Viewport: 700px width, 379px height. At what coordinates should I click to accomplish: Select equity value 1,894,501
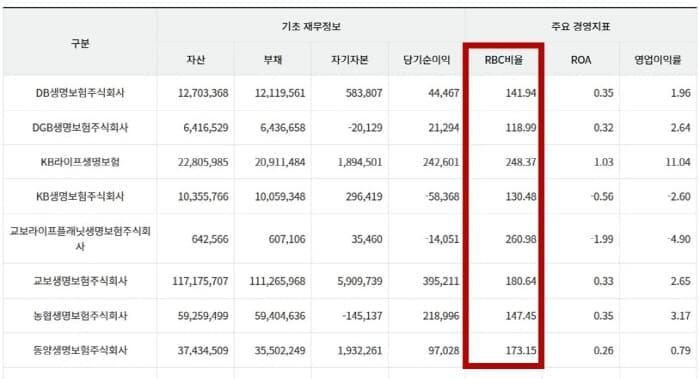click(x=360, y=162)
